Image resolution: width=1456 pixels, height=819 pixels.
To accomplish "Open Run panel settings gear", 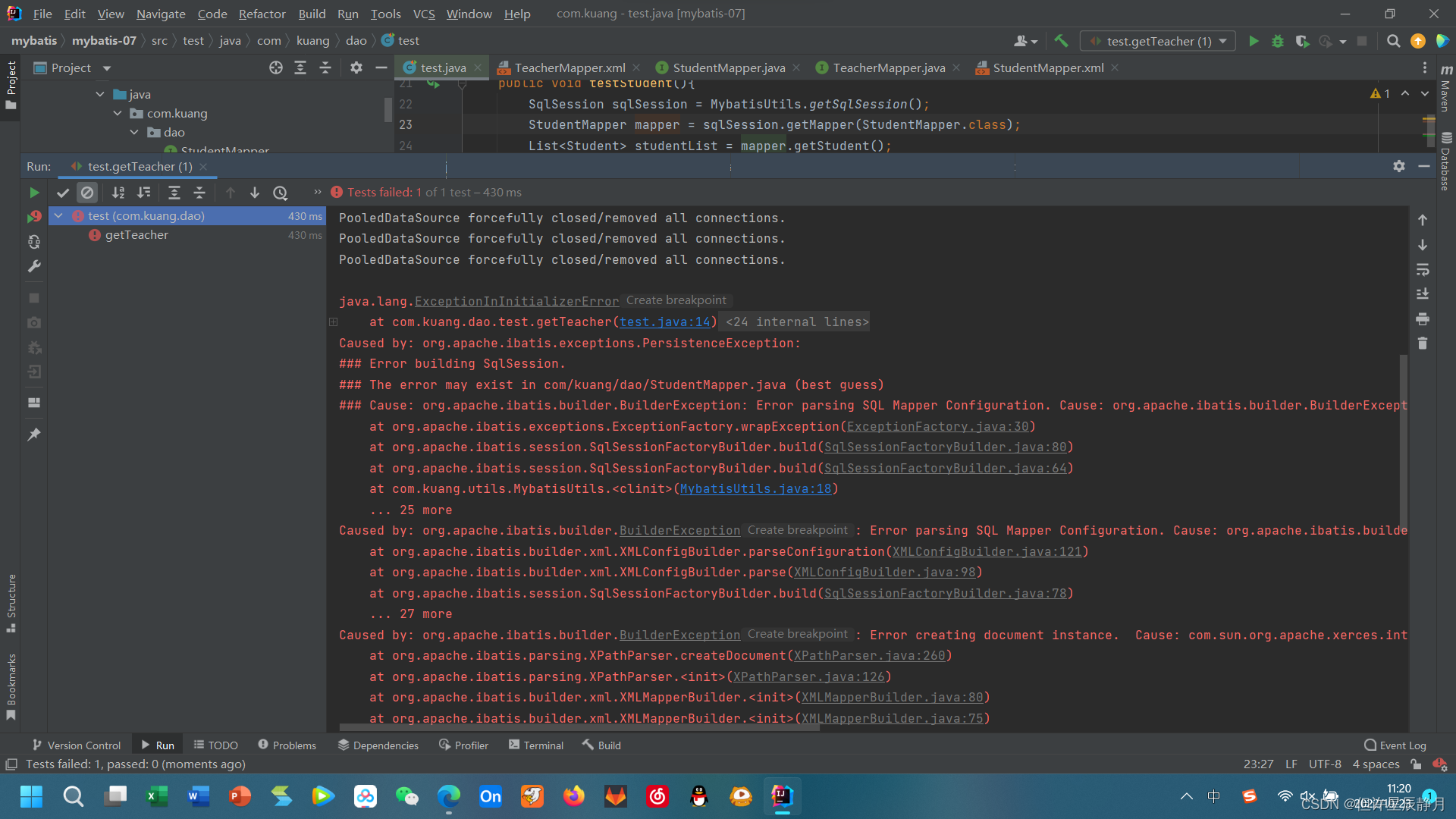I will click(x=1399, y=166).
